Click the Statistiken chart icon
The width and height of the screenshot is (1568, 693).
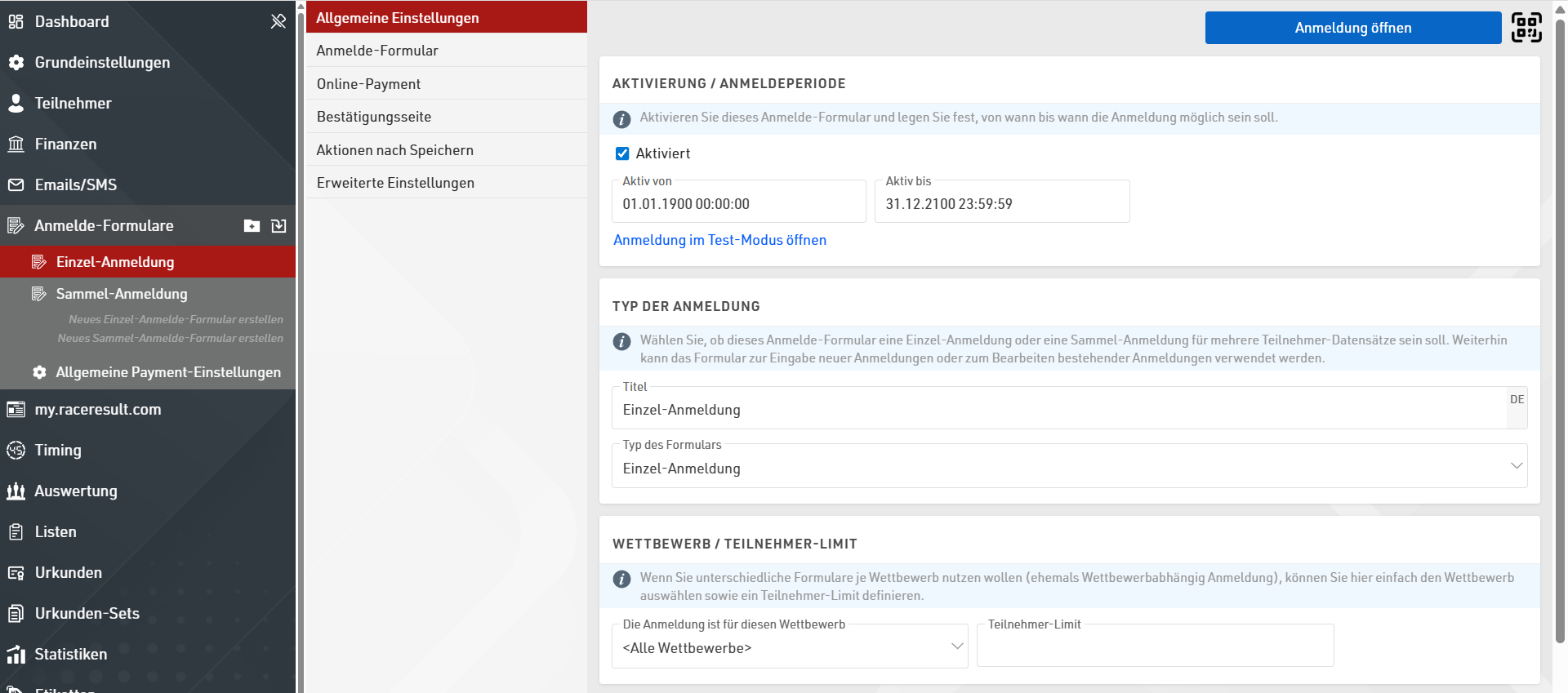[16, 655]
